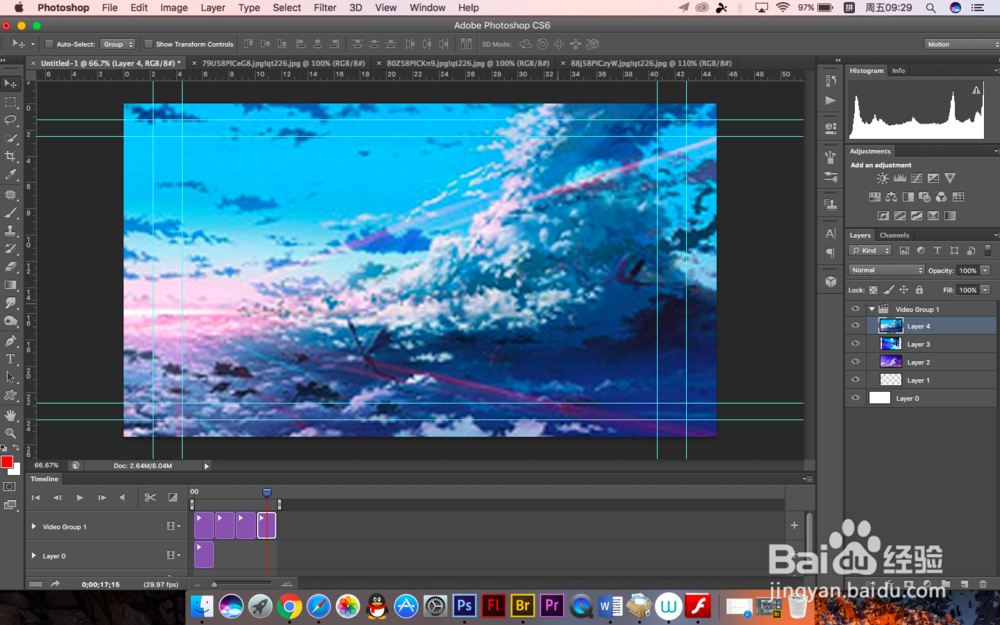Add a Levels adjustment

tap(900, 179)
